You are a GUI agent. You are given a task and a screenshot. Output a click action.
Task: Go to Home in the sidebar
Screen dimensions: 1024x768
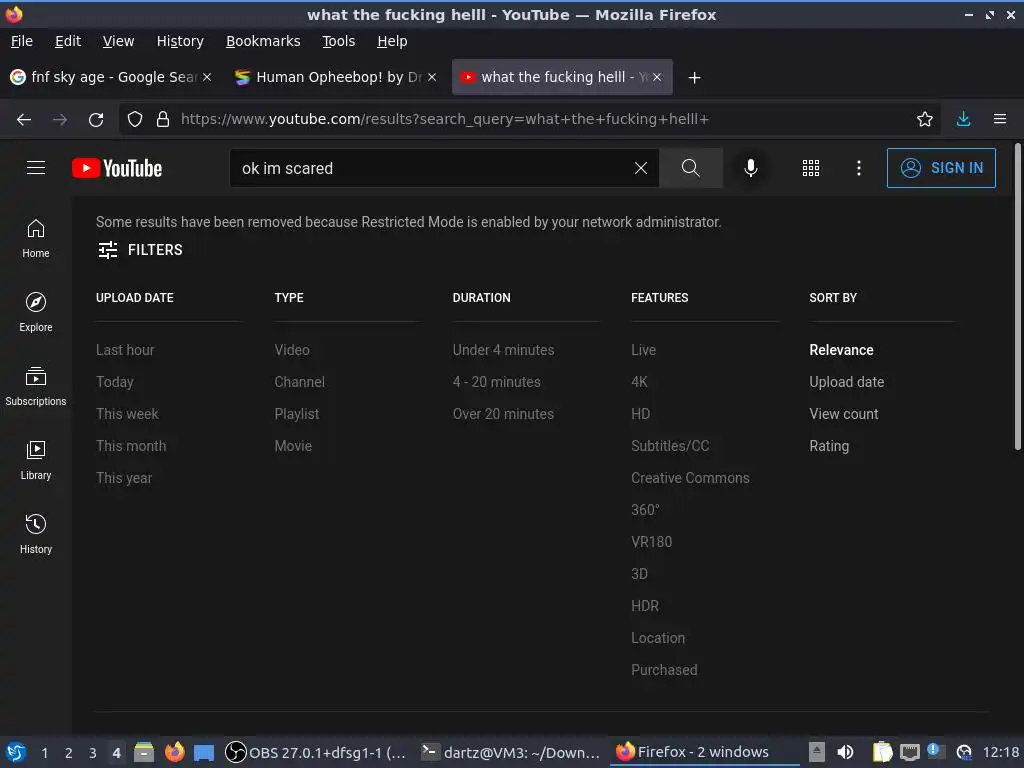point(36,238)
